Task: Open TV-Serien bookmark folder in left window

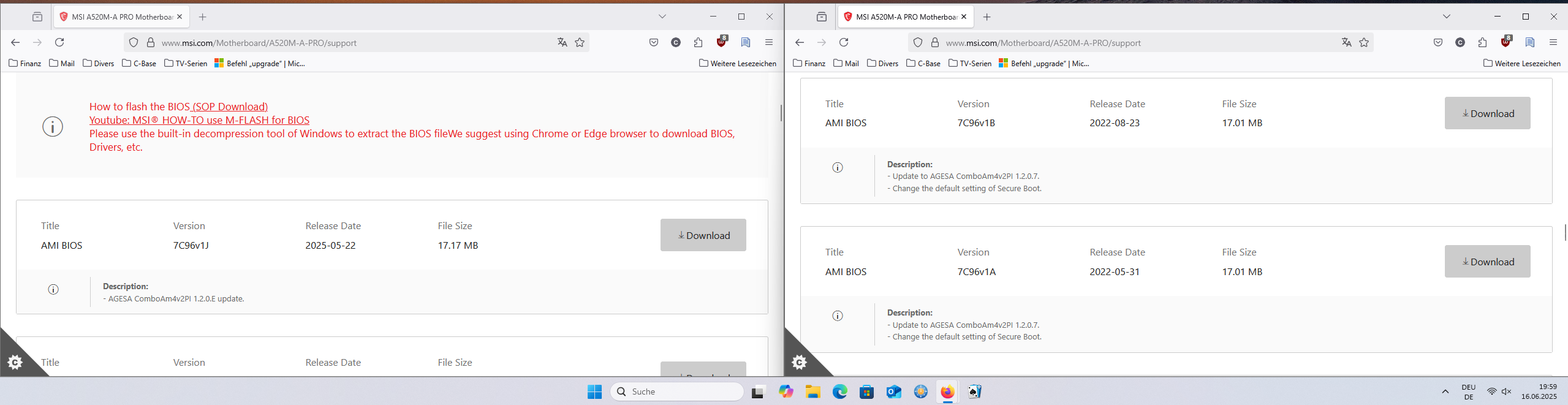Action: click(186, 63)
